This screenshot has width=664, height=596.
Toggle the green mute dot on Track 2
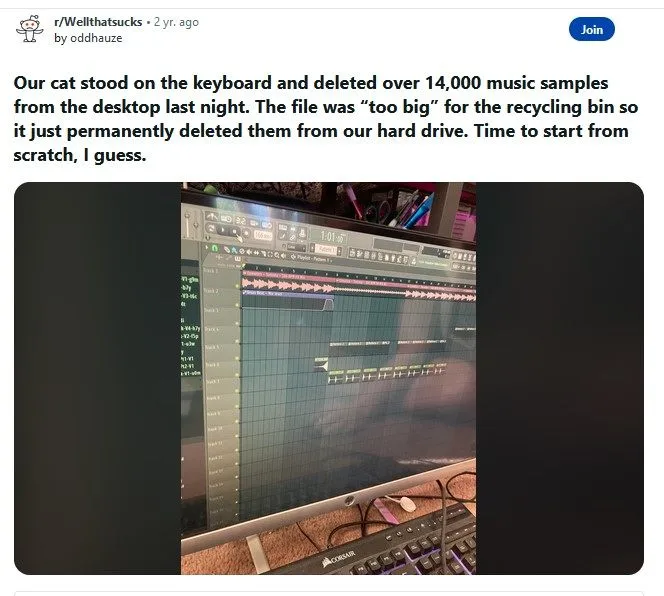coord(237,304)
